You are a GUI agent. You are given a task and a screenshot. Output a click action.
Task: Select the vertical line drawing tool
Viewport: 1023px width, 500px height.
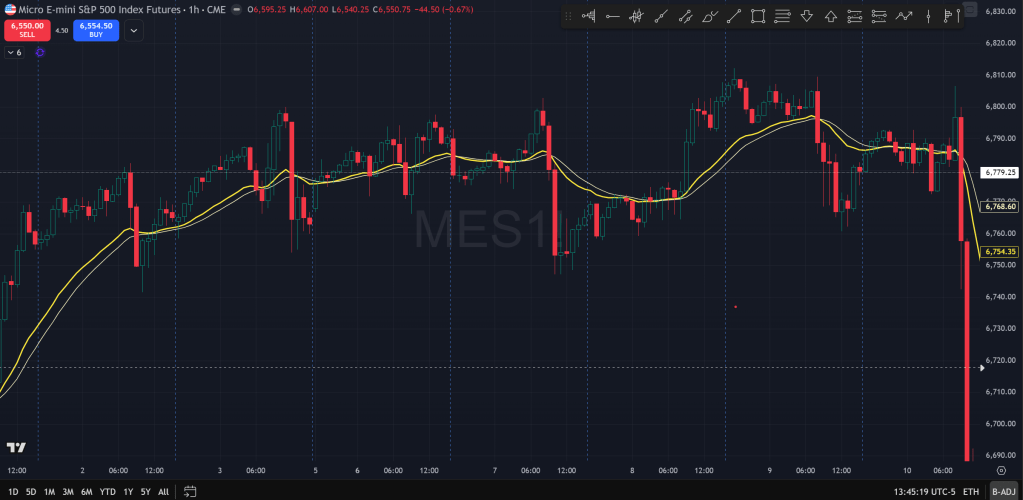(x=929, y=16)
